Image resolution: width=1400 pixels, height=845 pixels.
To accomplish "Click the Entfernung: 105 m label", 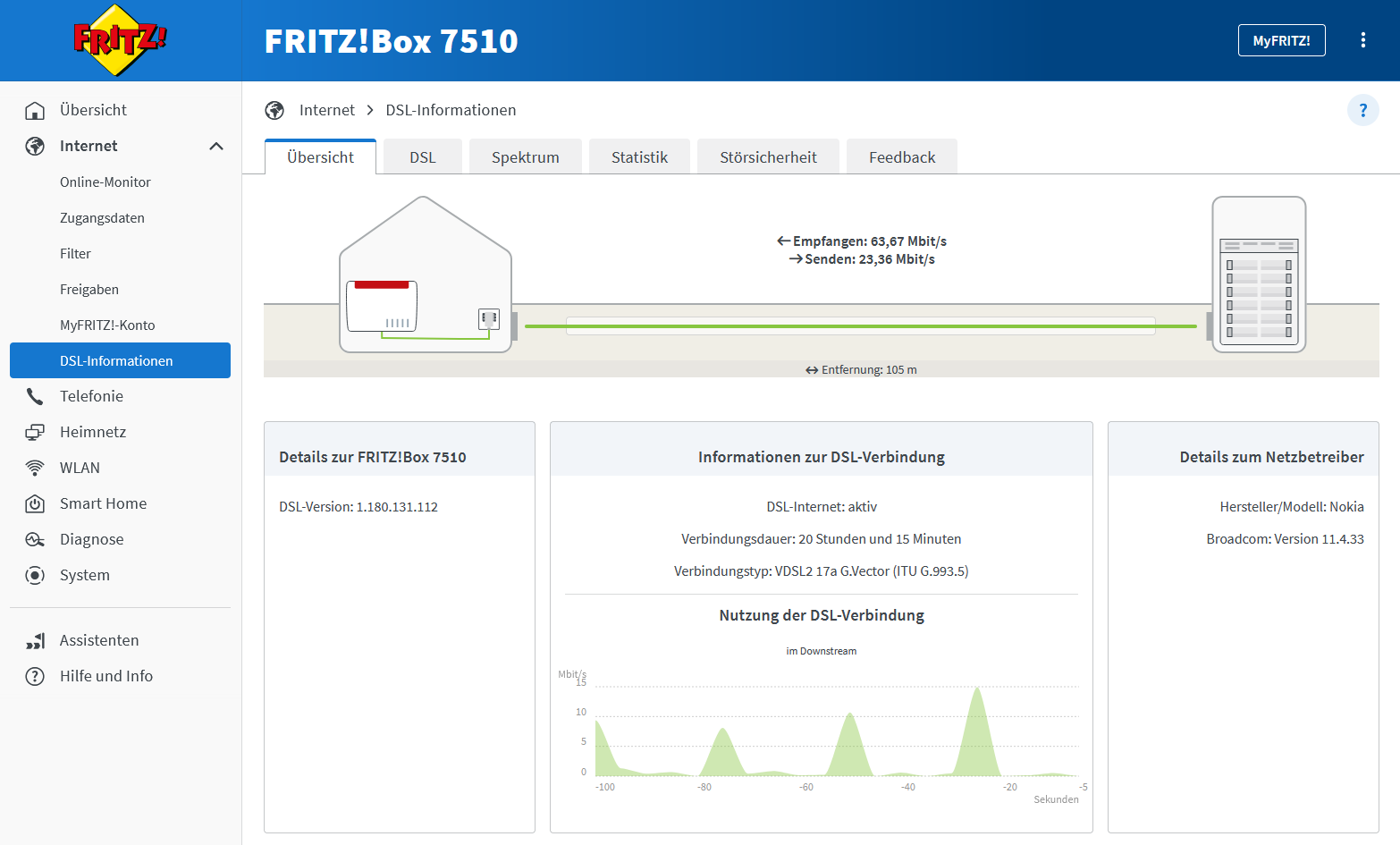I will [861, 369].
